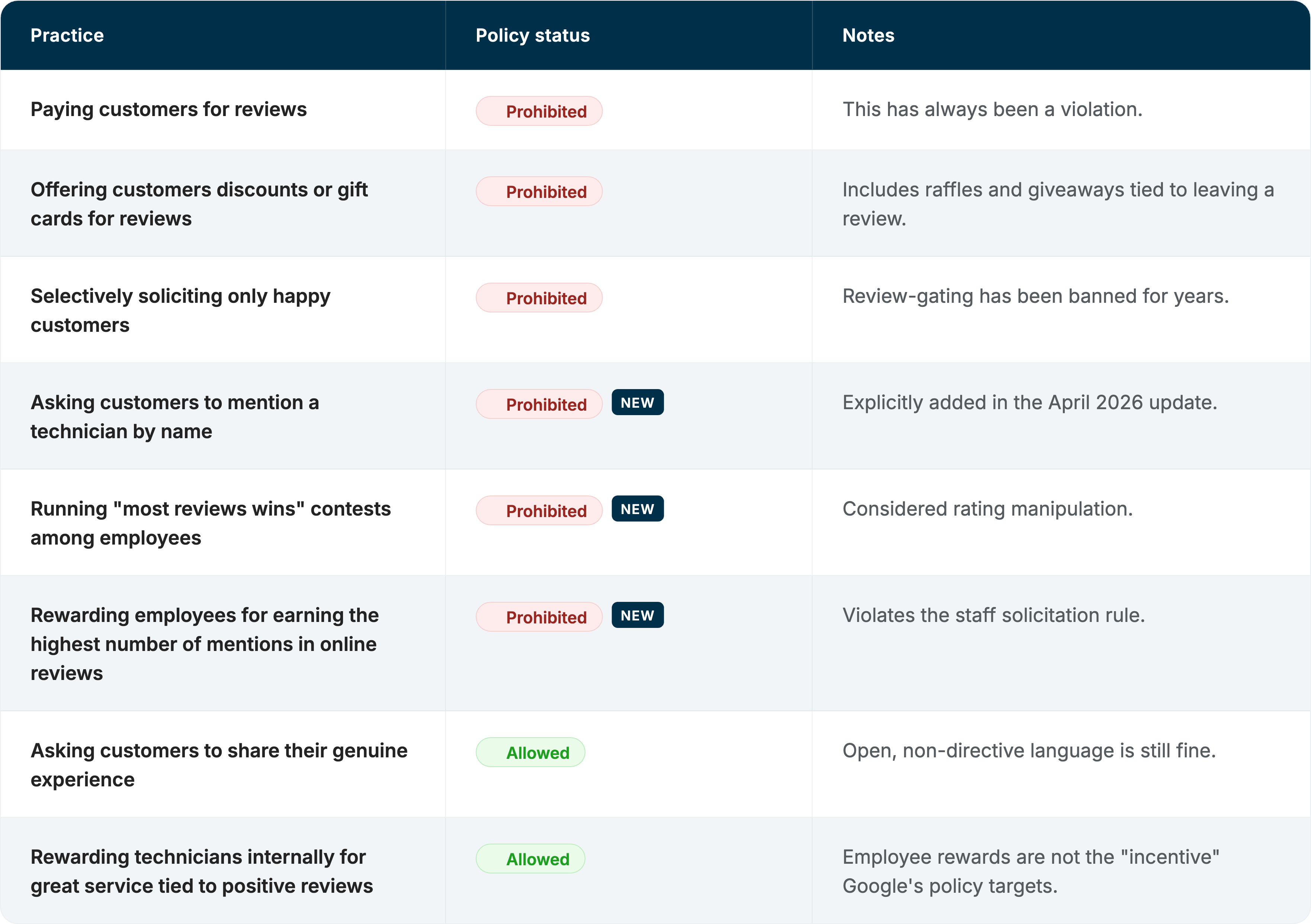Screen dimensions: 1311x924
Task: Click the Notes column header
Action: (x=868, y=35)
